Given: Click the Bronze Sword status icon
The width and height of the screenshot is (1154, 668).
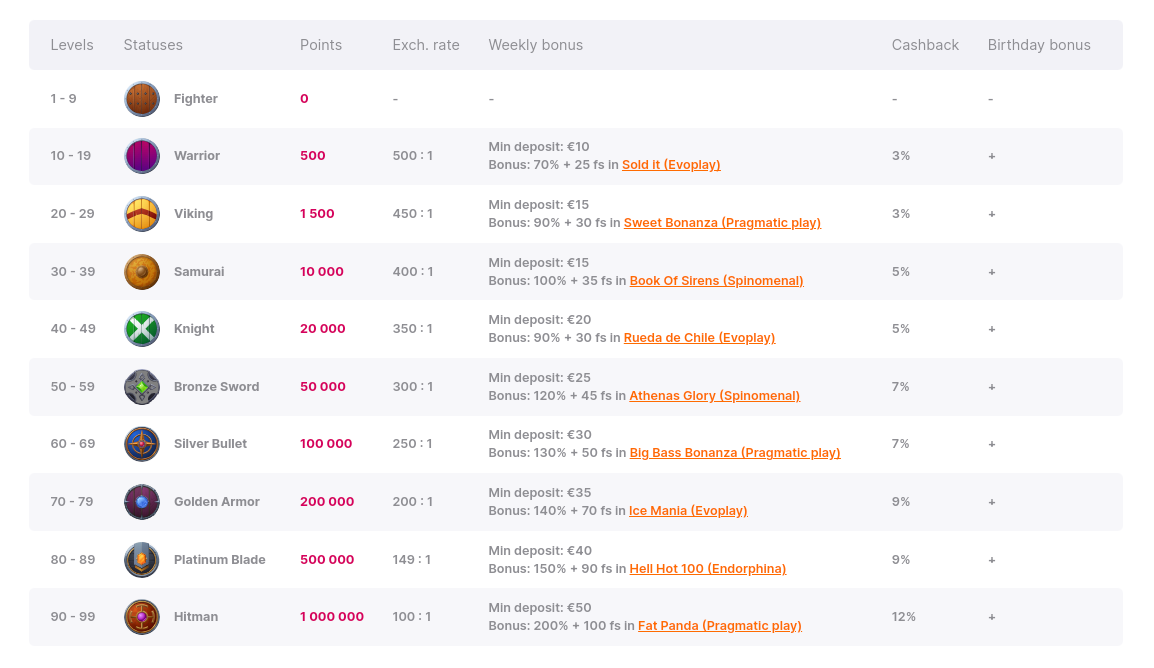Looking at the screenshot, I should click(x=142, y=387).
